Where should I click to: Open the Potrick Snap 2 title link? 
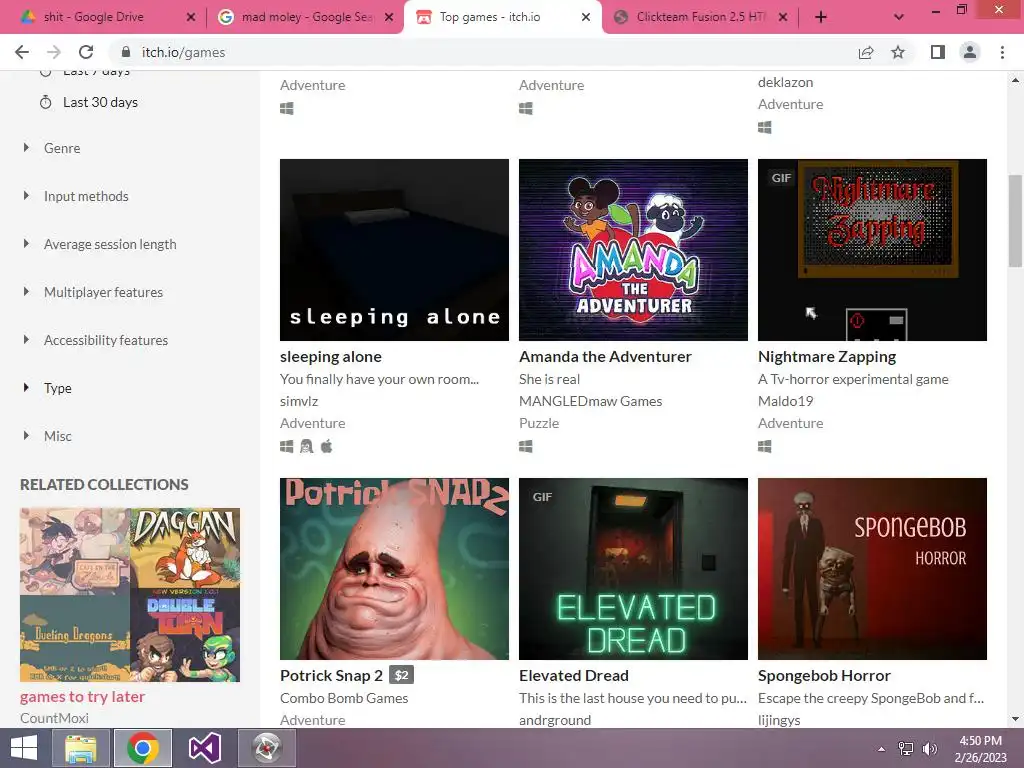pos(331,675)
